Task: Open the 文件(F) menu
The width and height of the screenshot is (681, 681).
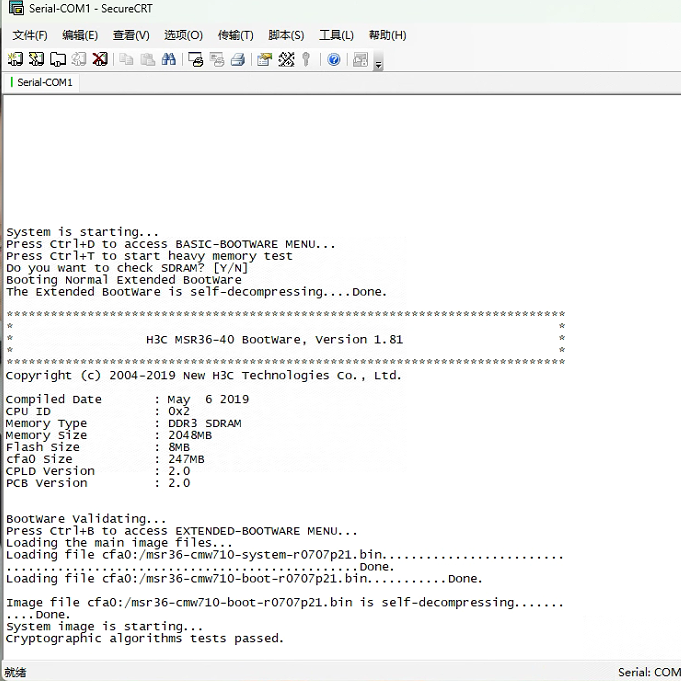Action: tap(30, 35)
